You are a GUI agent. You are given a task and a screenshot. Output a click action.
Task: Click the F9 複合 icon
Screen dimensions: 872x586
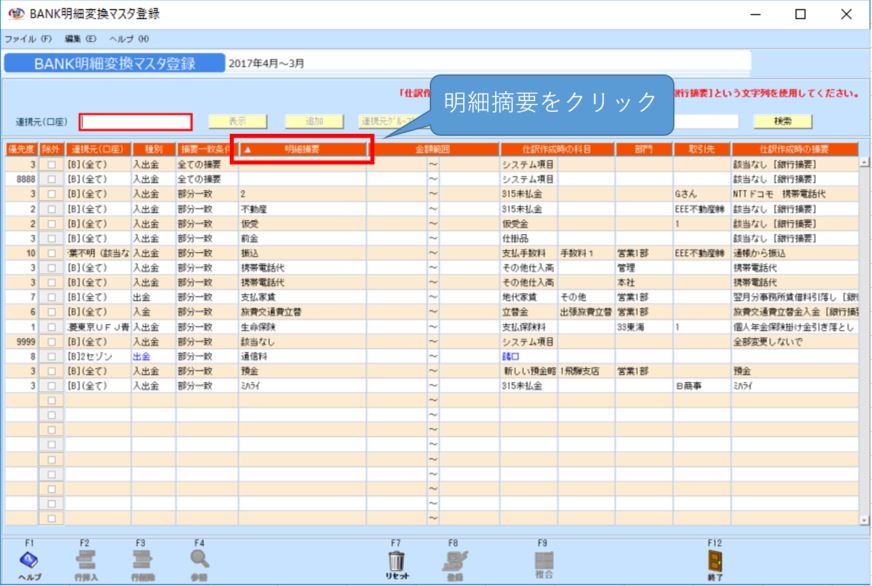[542, 561]
